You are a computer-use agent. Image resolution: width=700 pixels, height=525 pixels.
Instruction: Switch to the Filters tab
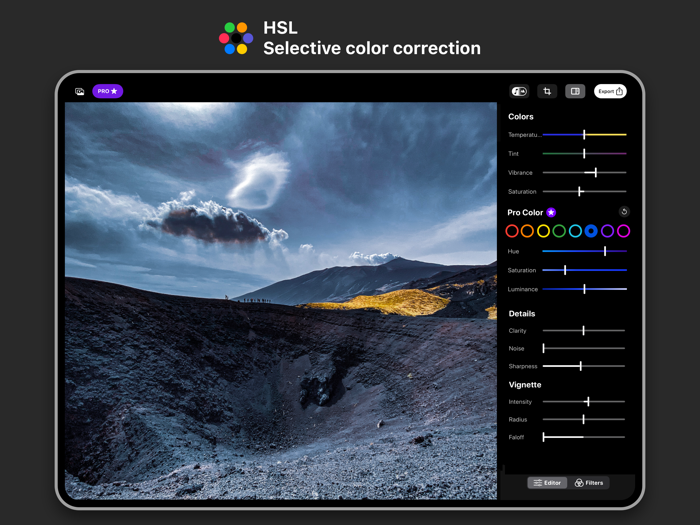(x=588, y=483)
